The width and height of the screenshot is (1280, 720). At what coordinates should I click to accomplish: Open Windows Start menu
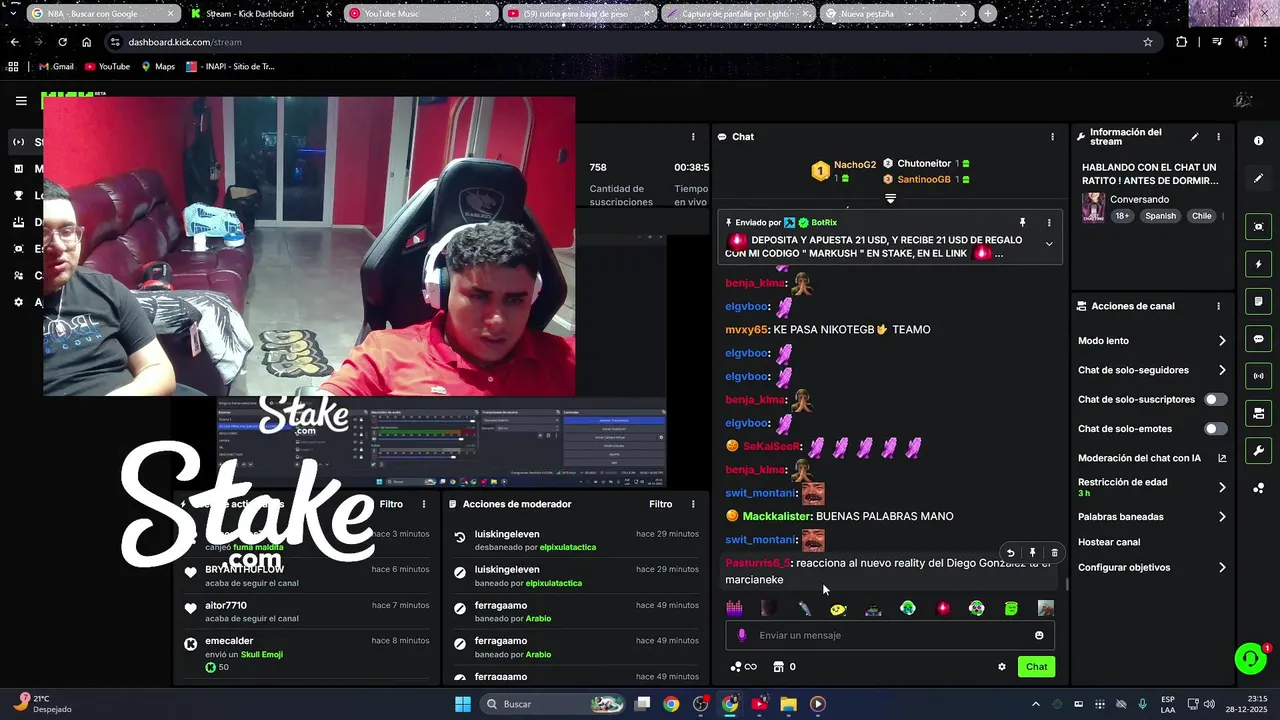[463, 704]
